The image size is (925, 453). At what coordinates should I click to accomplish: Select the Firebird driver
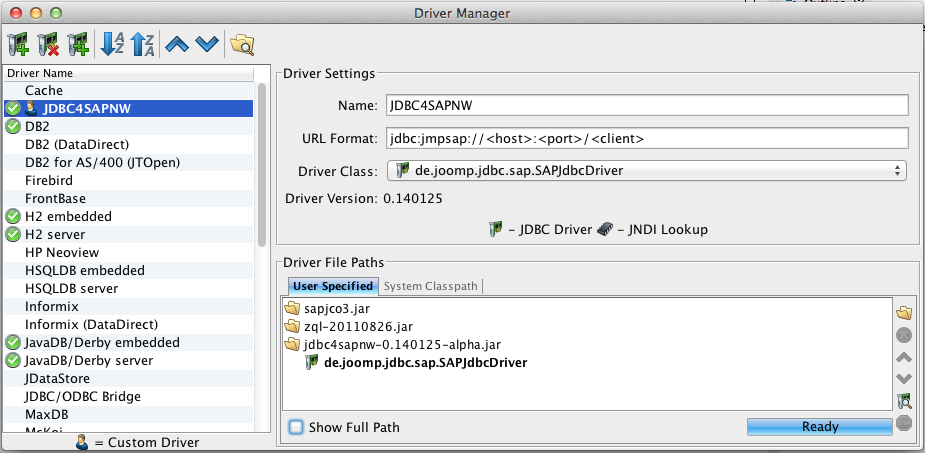129,180
